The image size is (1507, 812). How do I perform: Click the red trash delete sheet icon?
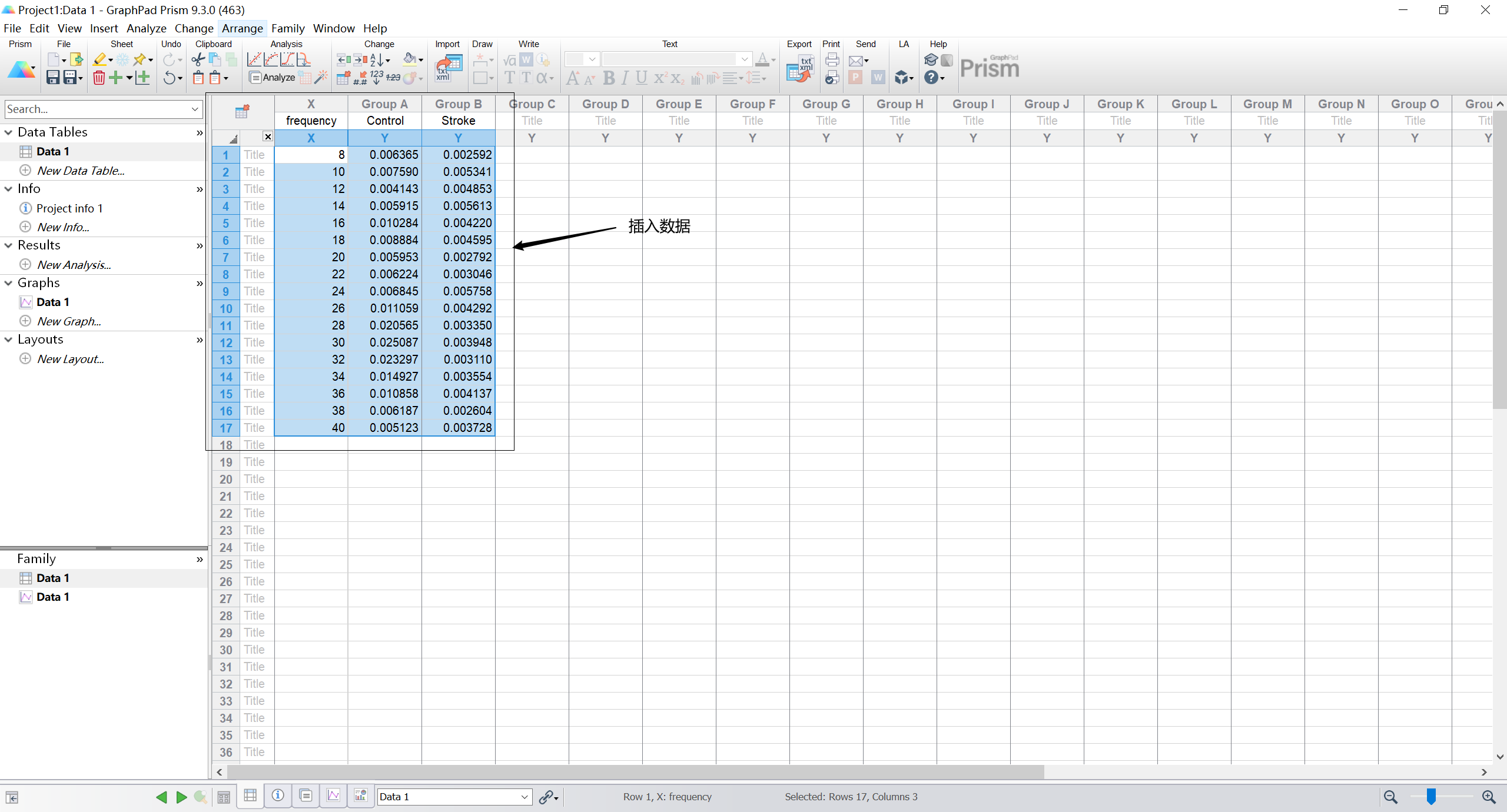(99, 78)
